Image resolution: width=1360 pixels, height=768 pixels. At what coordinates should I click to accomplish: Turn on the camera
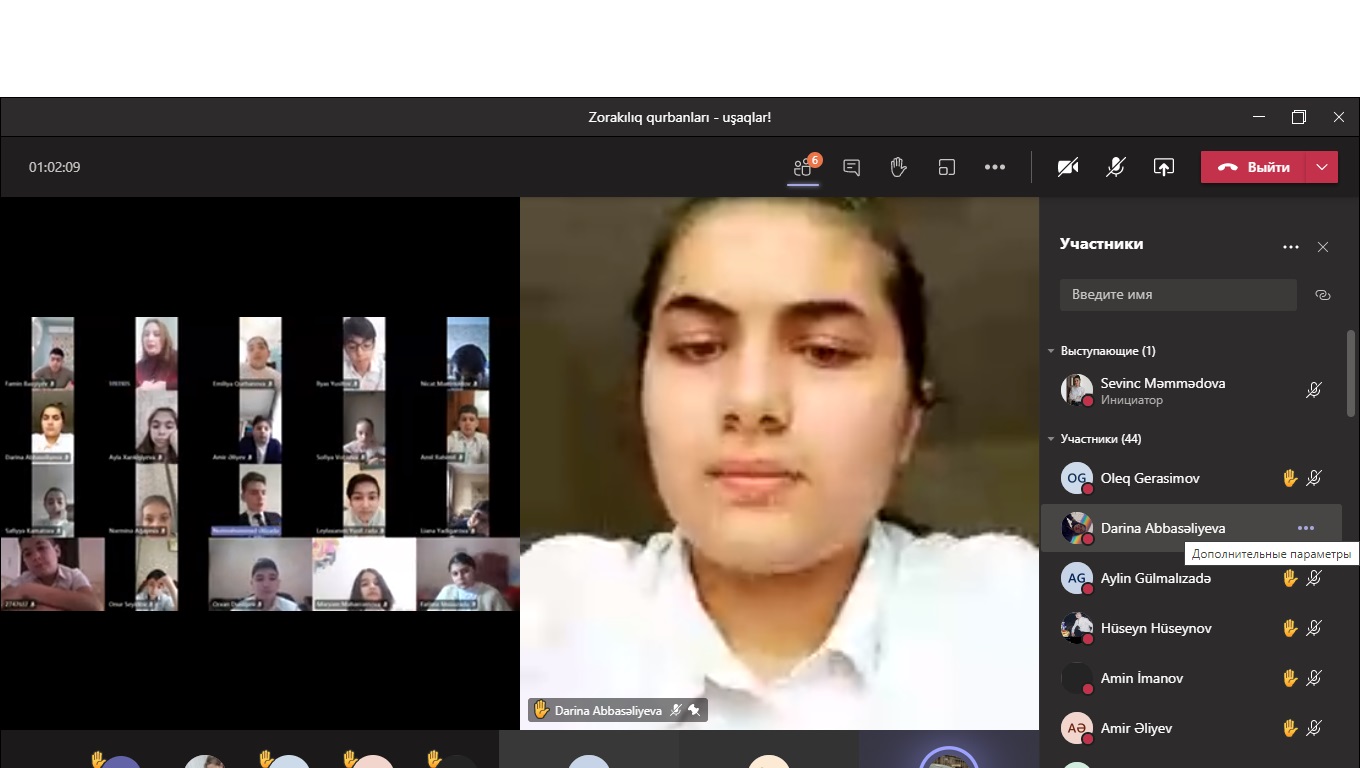click(1068, 167)
